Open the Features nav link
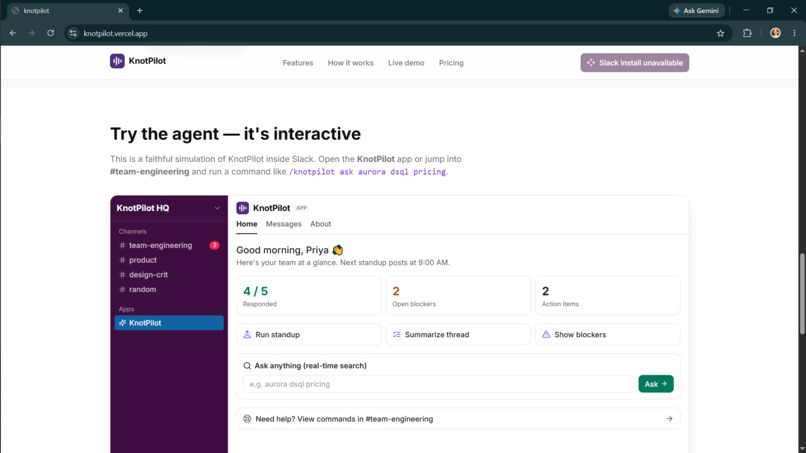The height and width of the screenshot is (453, 806). (298, 63)
